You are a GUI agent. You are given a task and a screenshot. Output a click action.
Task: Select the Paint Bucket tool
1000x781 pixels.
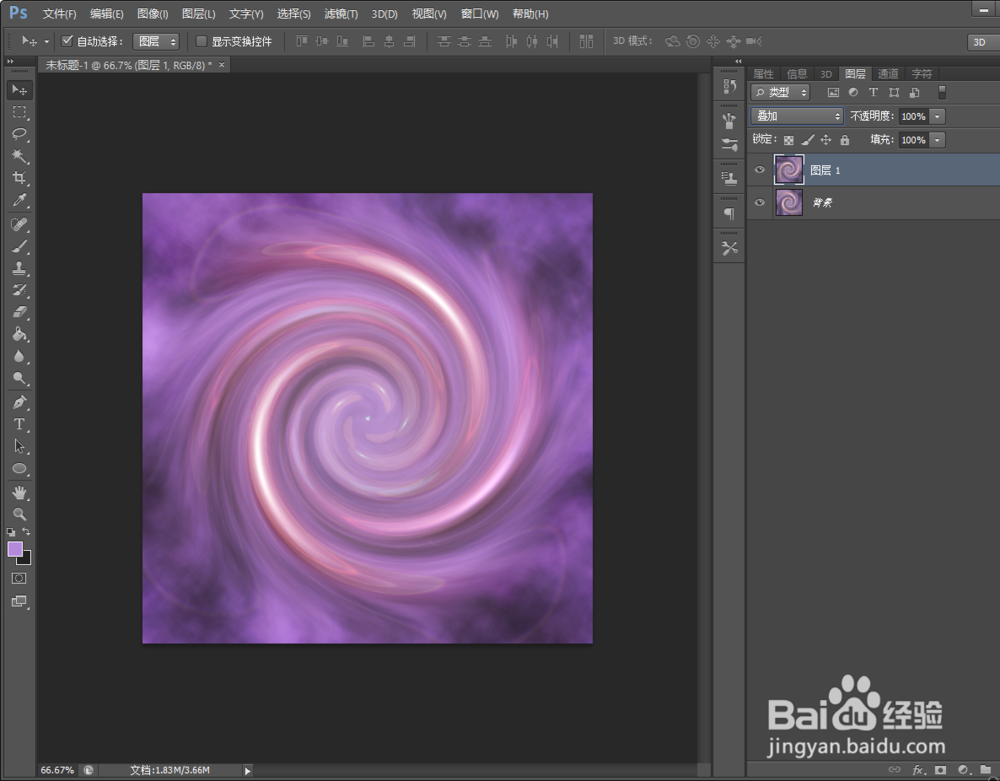(20, 334)
